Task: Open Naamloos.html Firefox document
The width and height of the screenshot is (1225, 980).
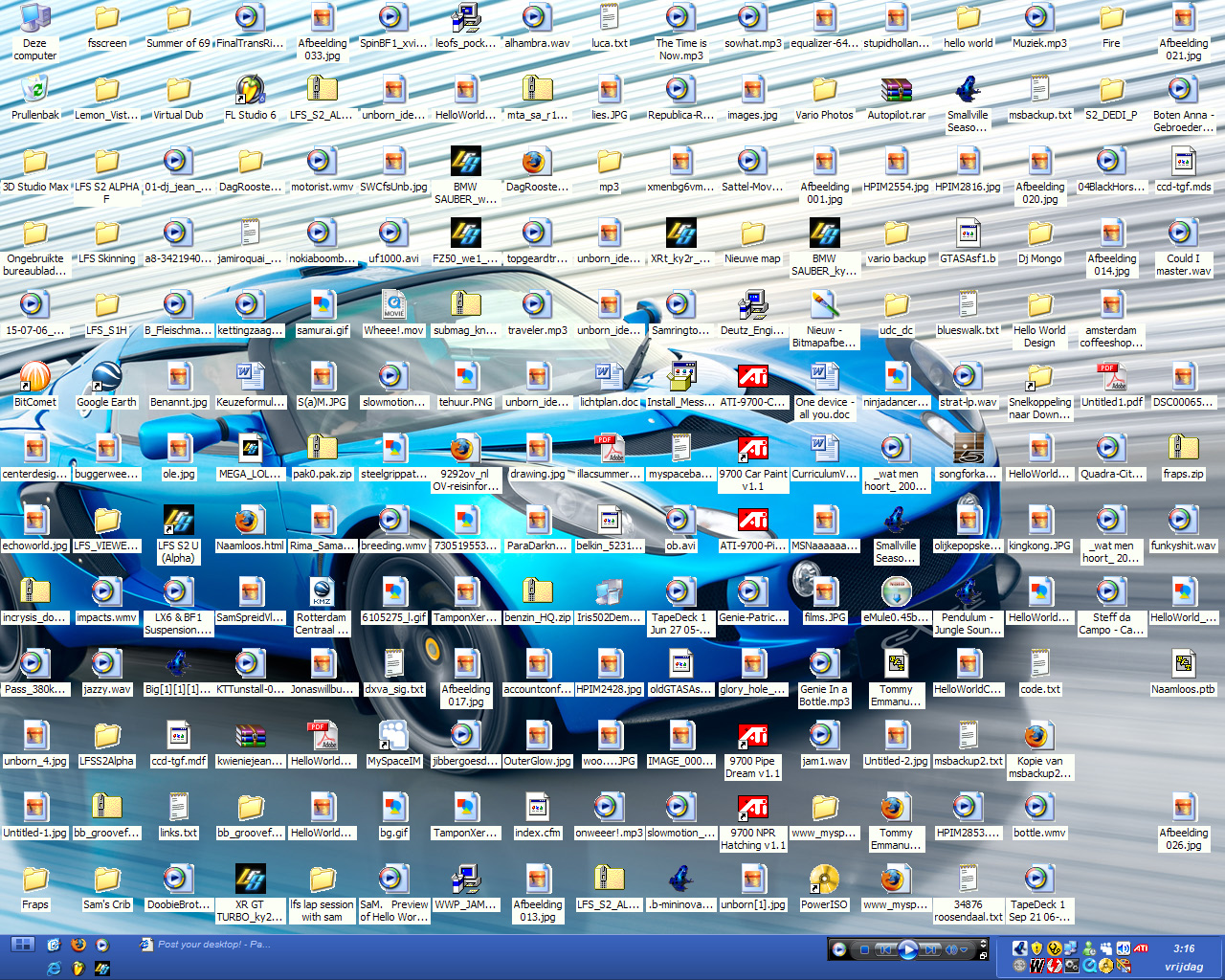Action: click(x=250, y=528)
